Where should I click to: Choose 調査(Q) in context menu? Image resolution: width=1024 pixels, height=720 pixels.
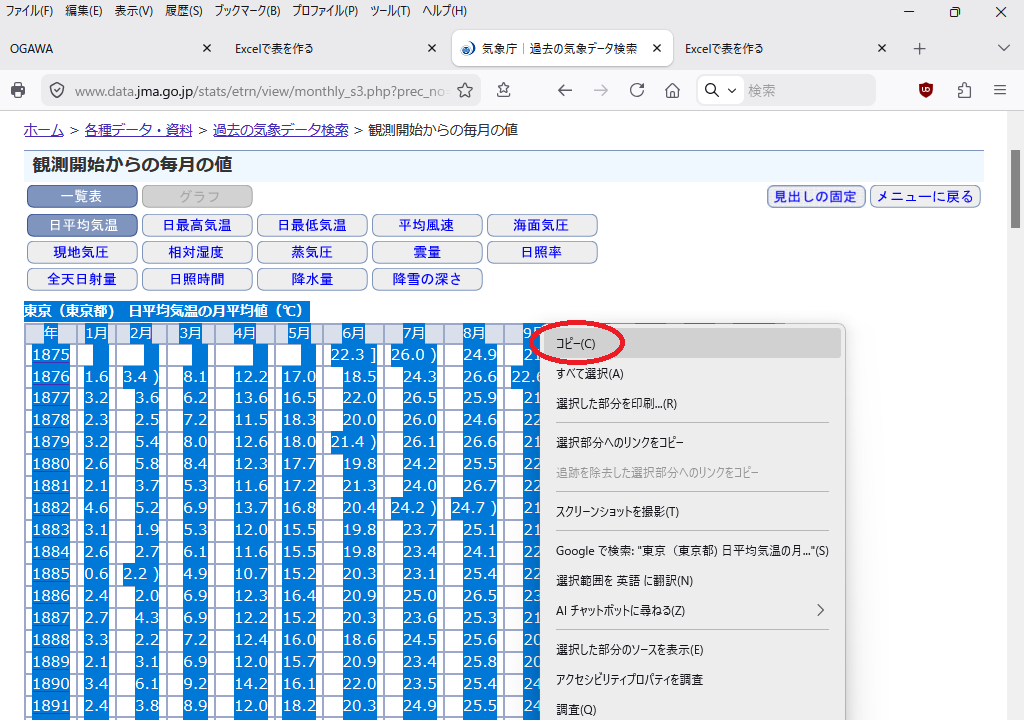[x=692, y=709]
